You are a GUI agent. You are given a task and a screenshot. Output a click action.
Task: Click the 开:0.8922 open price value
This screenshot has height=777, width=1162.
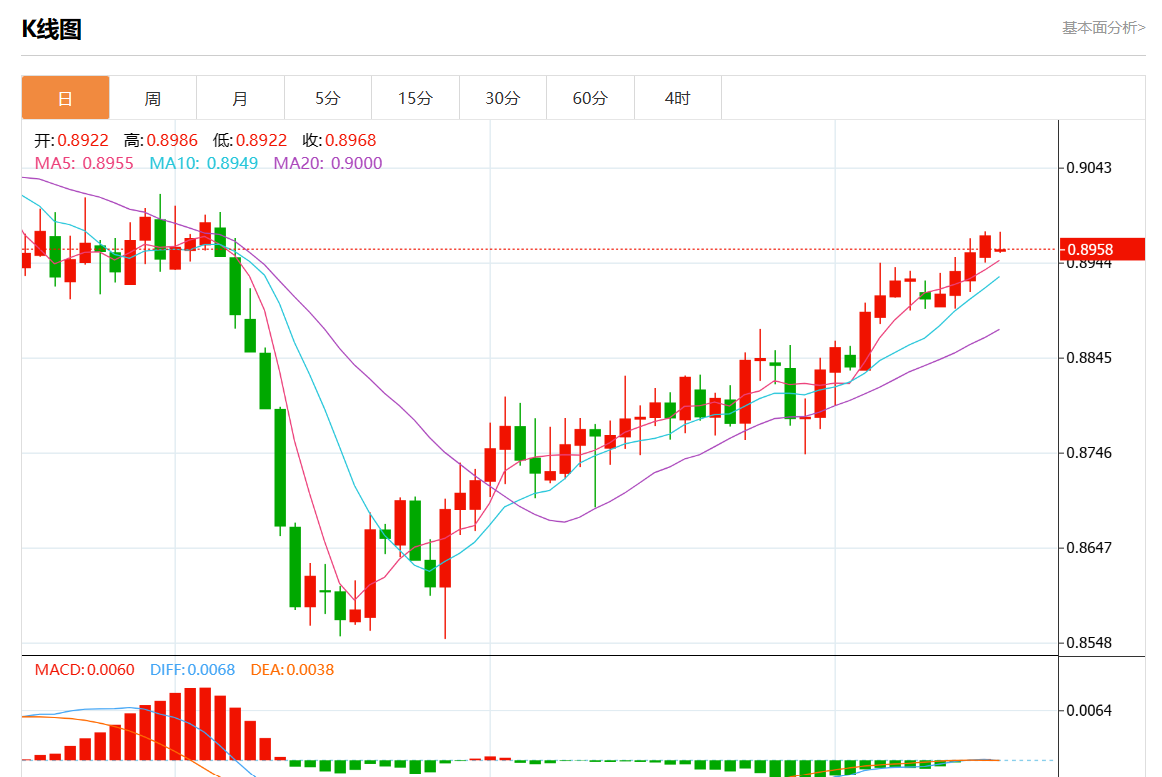71,140
